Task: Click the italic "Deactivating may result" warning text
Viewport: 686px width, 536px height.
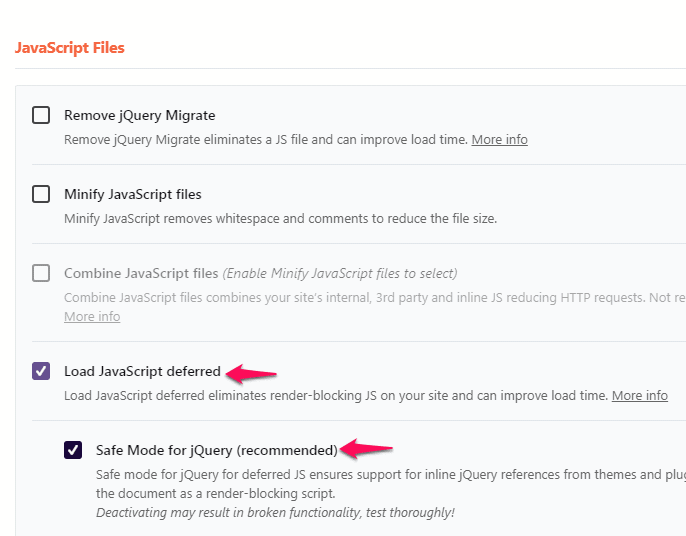Action: pos(275,513)
